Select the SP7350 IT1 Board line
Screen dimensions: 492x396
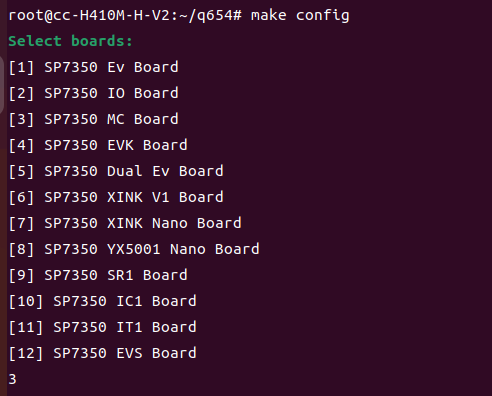coord(103,327)
